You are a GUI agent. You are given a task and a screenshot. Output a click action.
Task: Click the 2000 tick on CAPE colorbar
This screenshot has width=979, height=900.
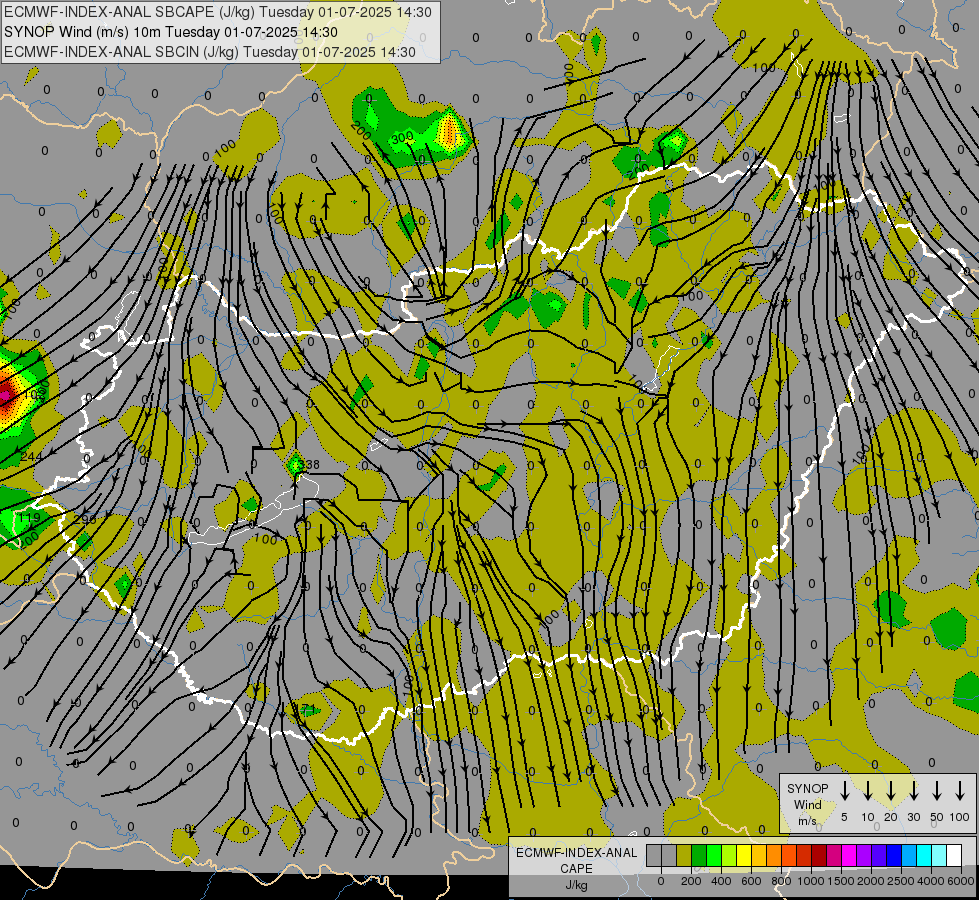[871, 881]
